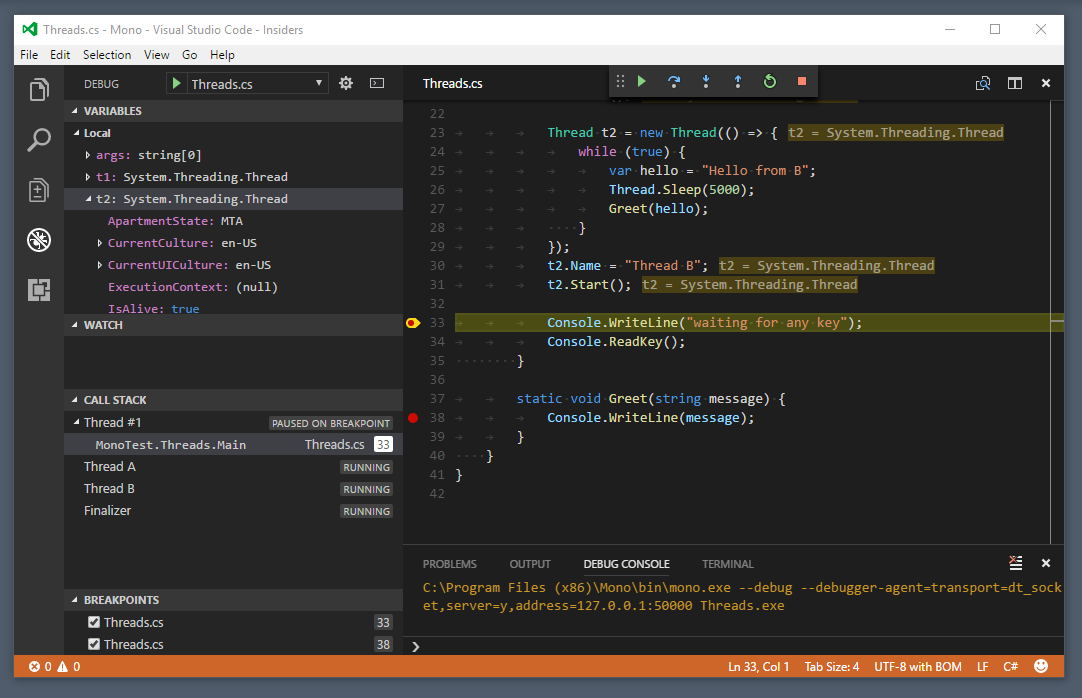Change Tab Size: 4 setting
The width and height of the screenshot is (1082, 698).
[x=832, y=666]
